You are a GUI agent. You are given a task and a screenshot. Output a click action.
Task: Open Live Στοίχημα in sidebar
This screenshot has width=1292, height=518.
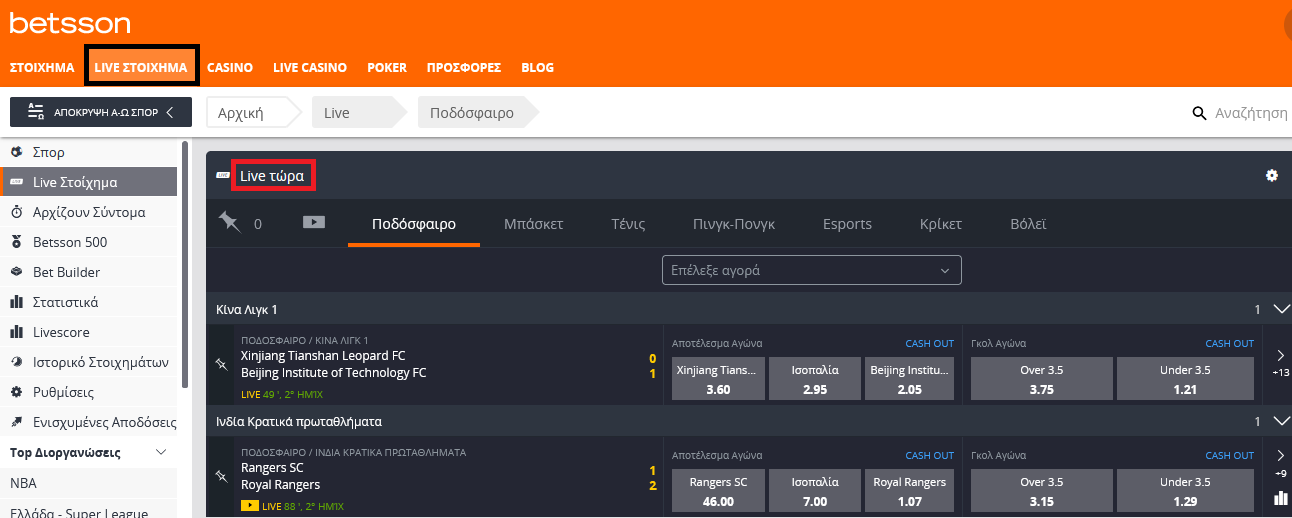[x=89, y=182]
